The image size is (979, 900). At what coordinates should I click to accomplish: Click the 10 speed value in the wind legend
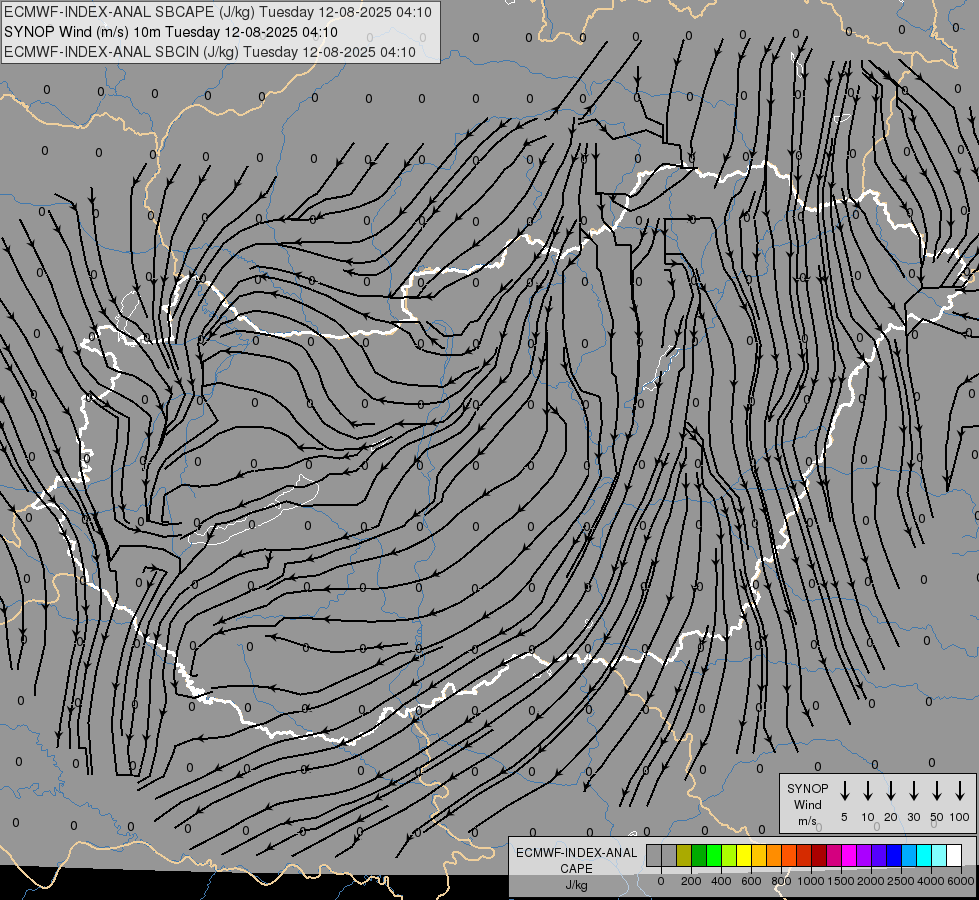click(x=868, y=817)
